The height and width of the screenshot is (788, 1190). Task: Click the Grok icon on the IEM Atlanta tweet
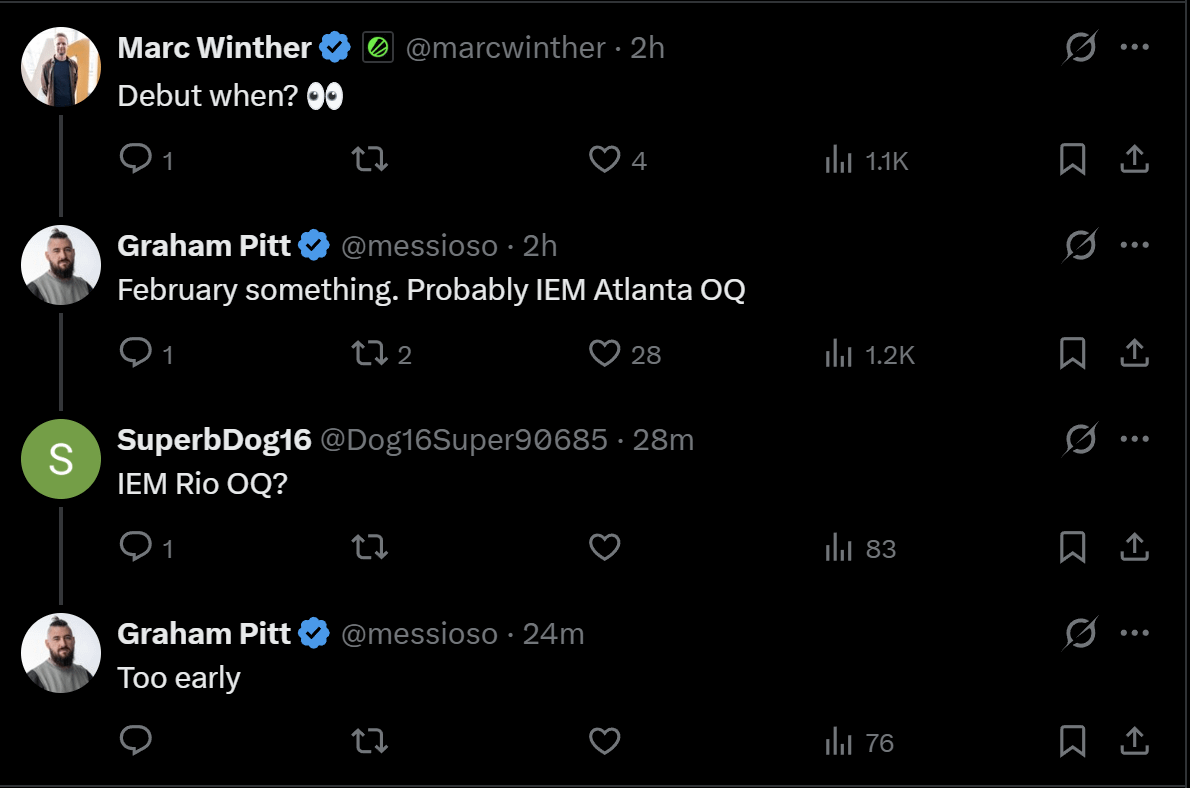click(x=1080, y=245)
